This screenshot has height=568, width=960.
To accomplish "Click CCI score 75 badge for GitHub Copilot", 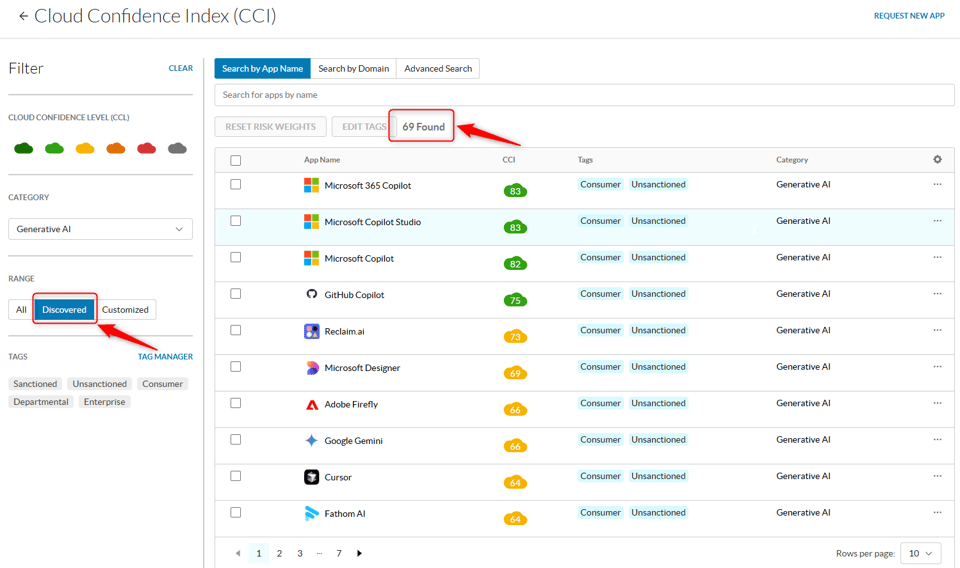I will pos(515,300).
